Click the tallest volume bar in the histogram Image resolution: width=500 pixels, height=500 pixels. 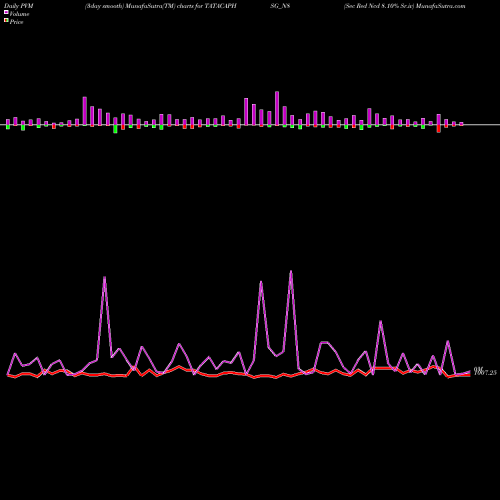[x=277, y=108]
